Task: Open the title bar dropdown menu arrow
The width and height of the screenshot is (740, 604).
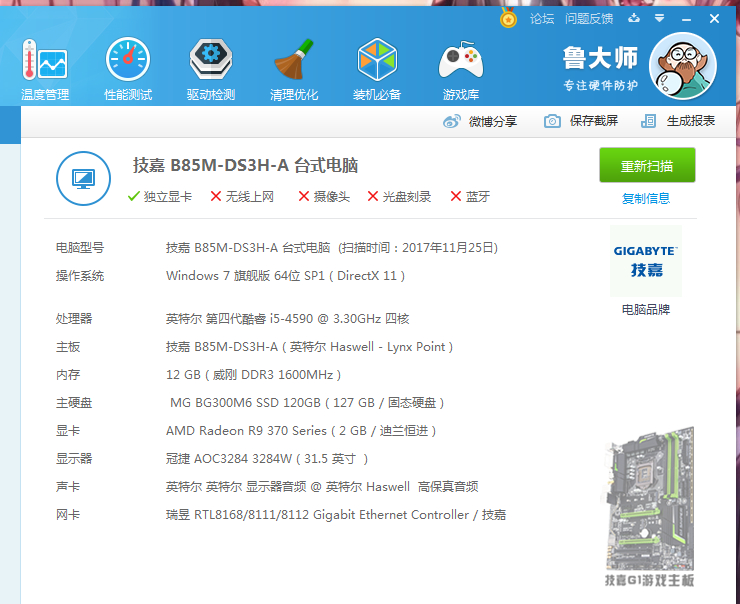Action: pos(659,18)
